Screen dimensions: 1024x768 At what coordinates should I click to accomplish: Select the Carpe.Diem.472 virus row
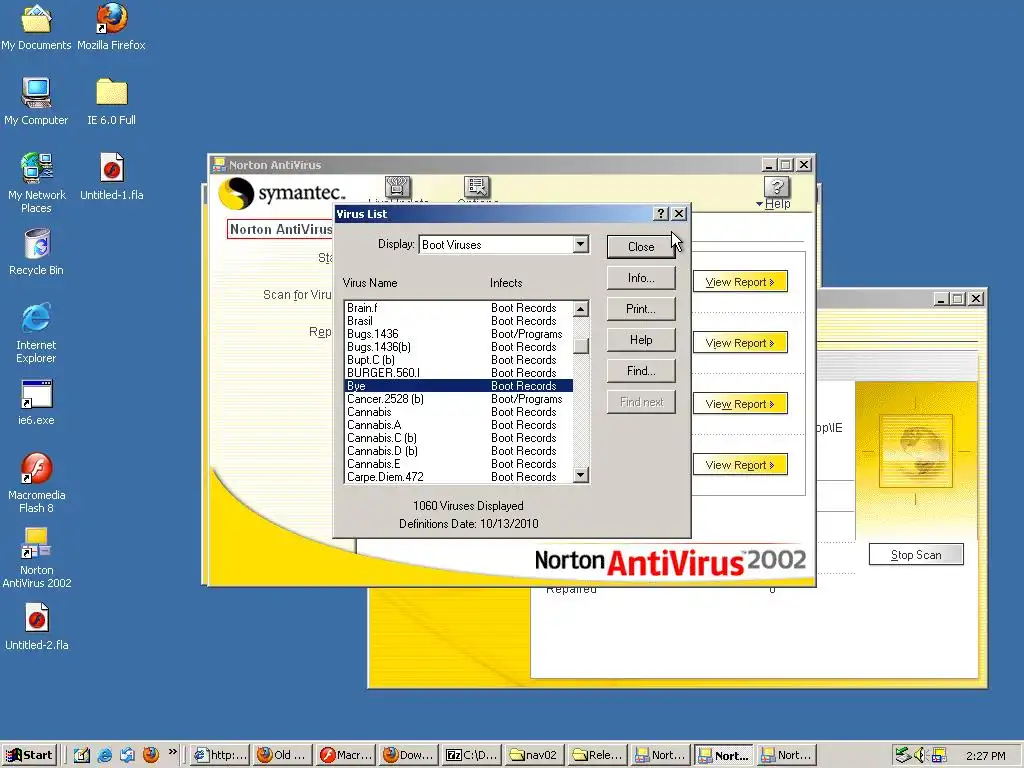tap(458, 477)
